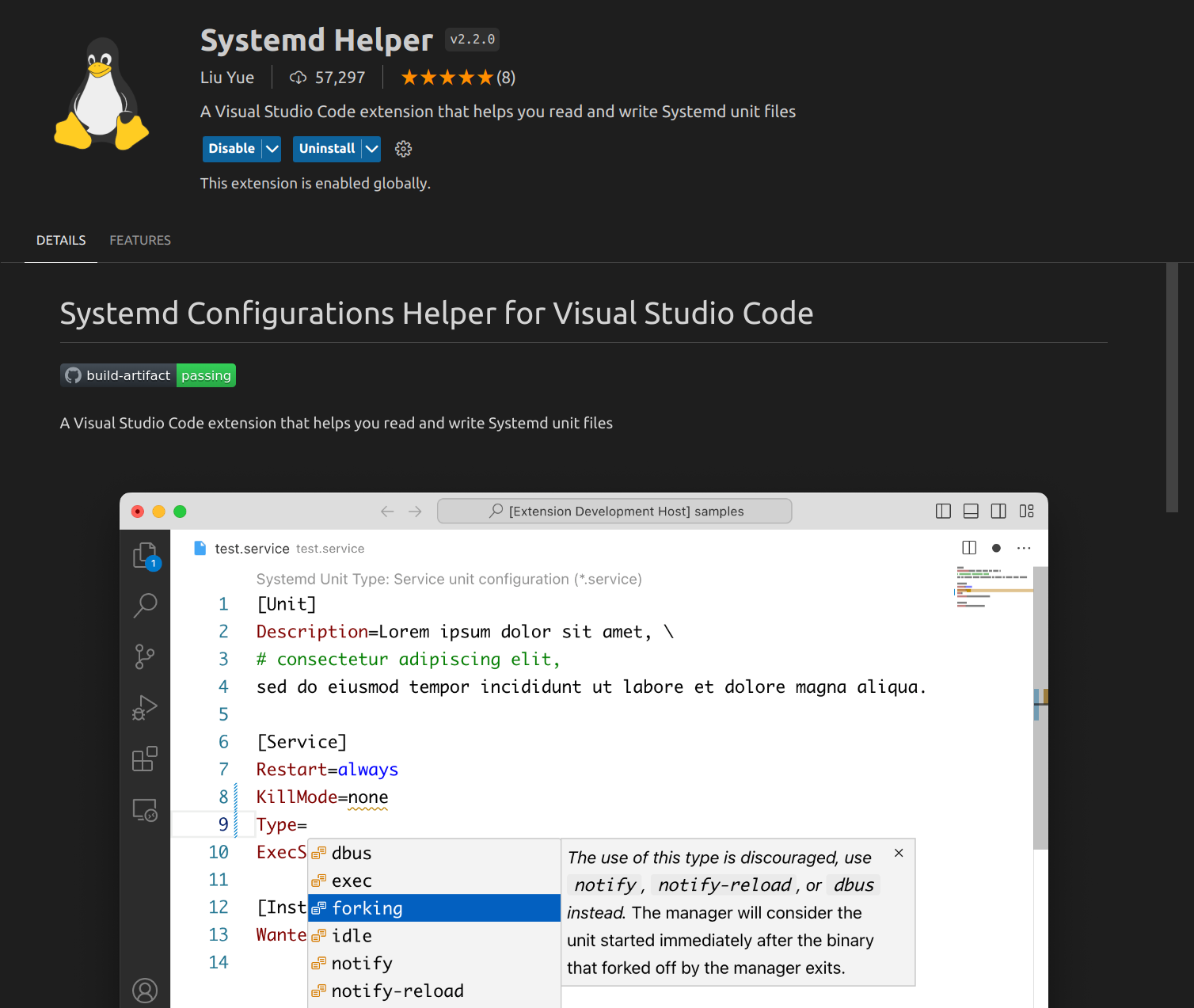This screenshot has width=1194, height=1008.
Task: Open the extension's Manage gear menu
Action: (403, 149)
